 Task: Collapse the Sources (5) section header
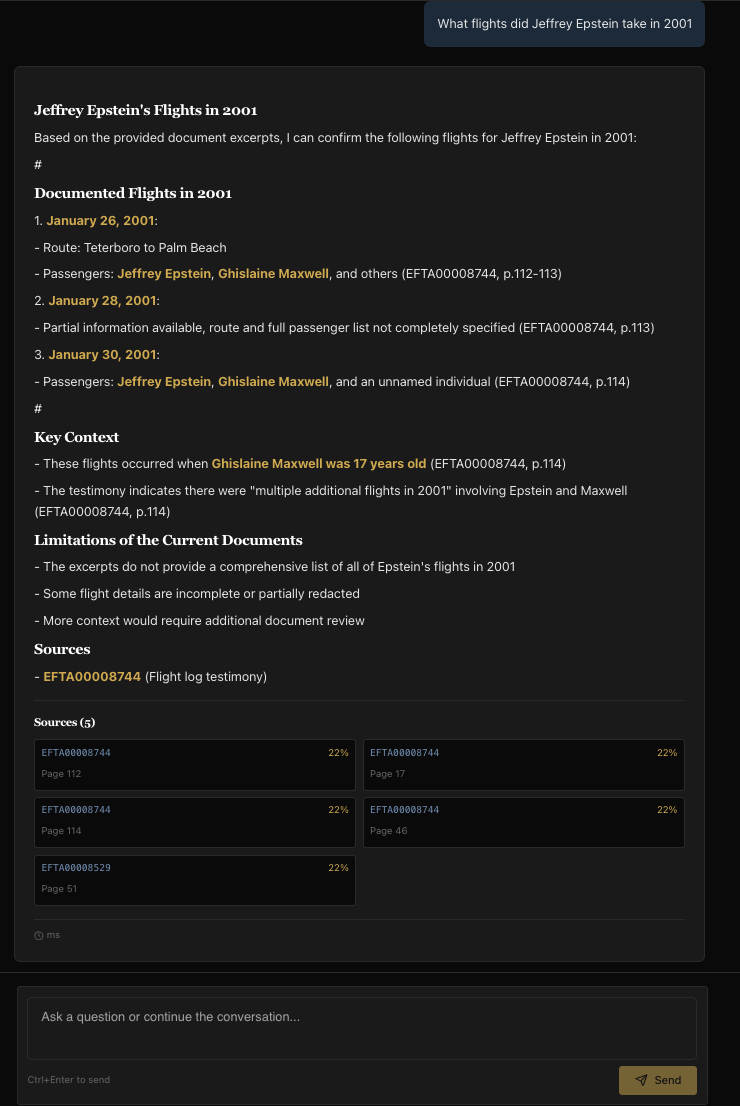pos(64,722)
